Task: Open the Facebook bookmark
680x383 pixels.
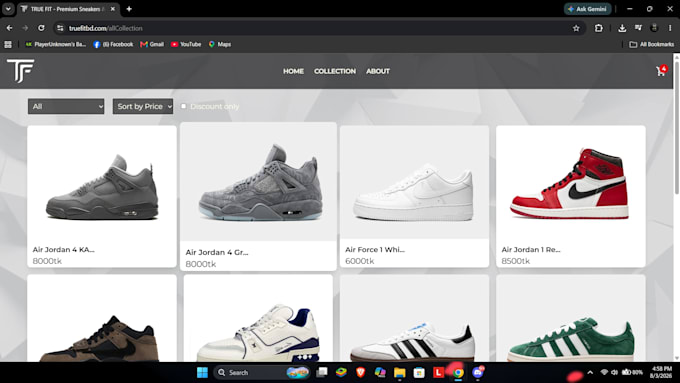Action: coord(114,44)
